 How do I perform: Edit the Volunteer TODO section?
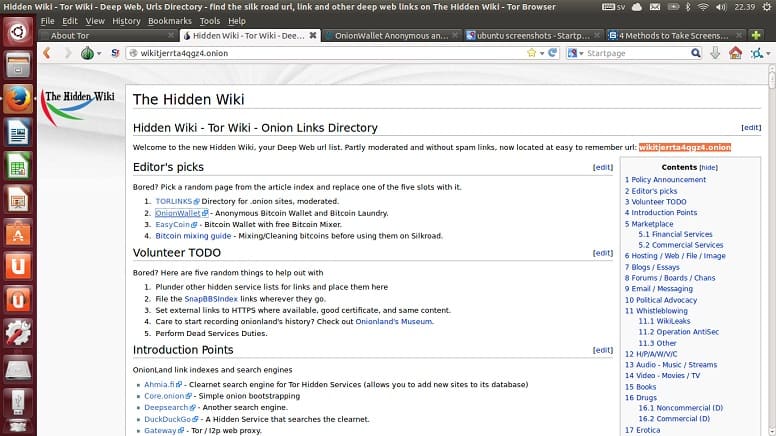coord(603,253)
